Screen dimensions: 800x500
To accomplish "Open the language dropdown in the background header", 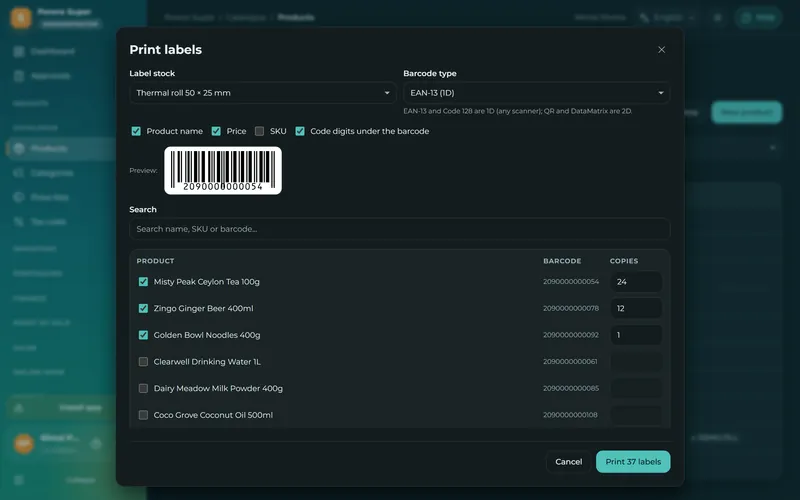I will (667, 17).
